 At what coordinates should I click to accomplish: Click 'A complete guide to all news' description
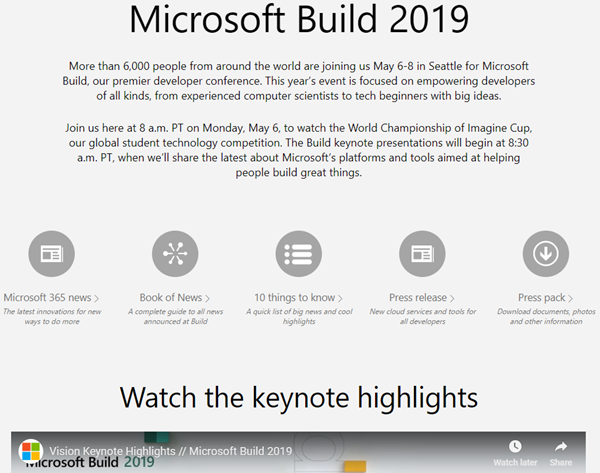(x=176, y=316)
